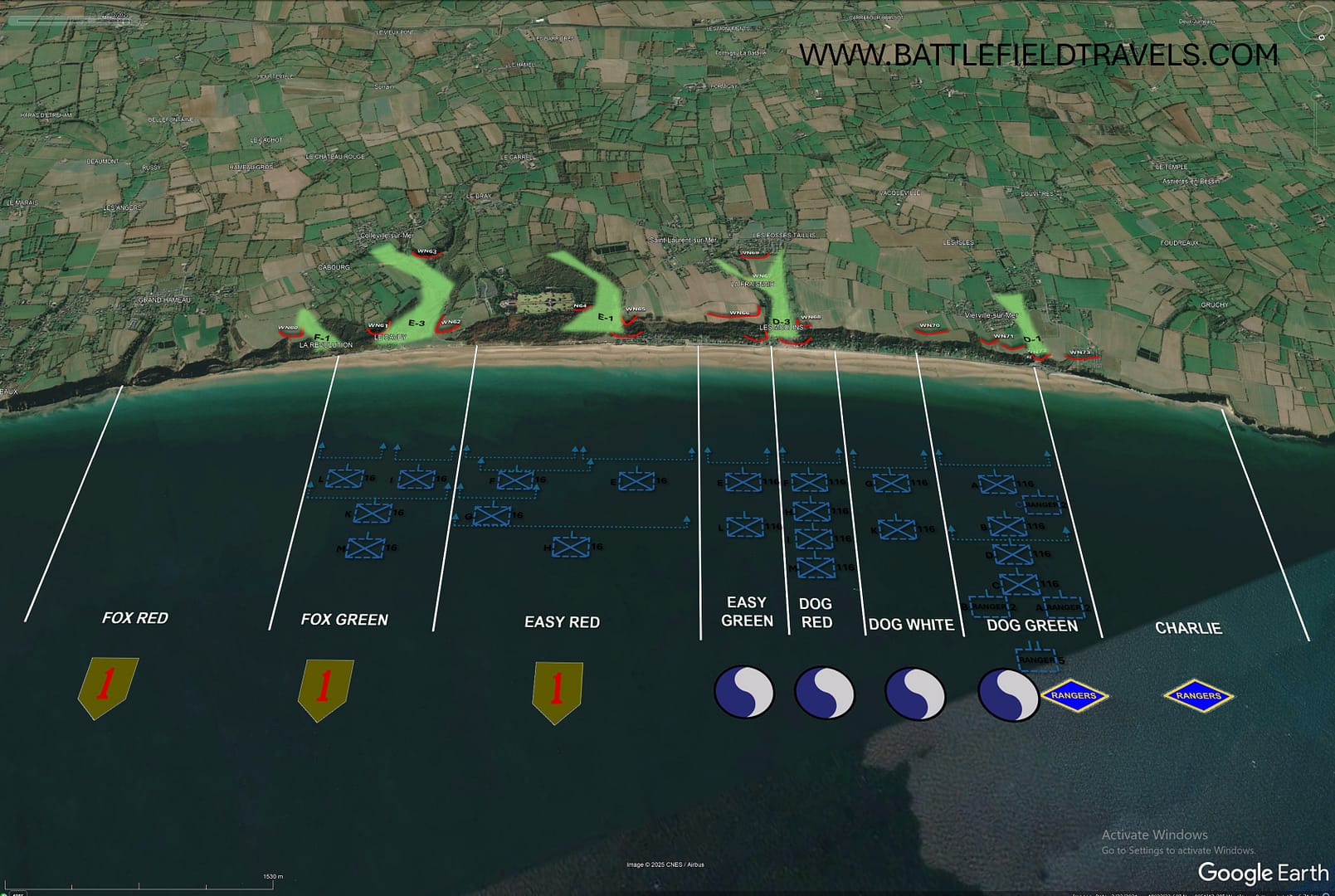Select the 29th Division yin-yang insignia below Easy Green

tap(746, 690)
